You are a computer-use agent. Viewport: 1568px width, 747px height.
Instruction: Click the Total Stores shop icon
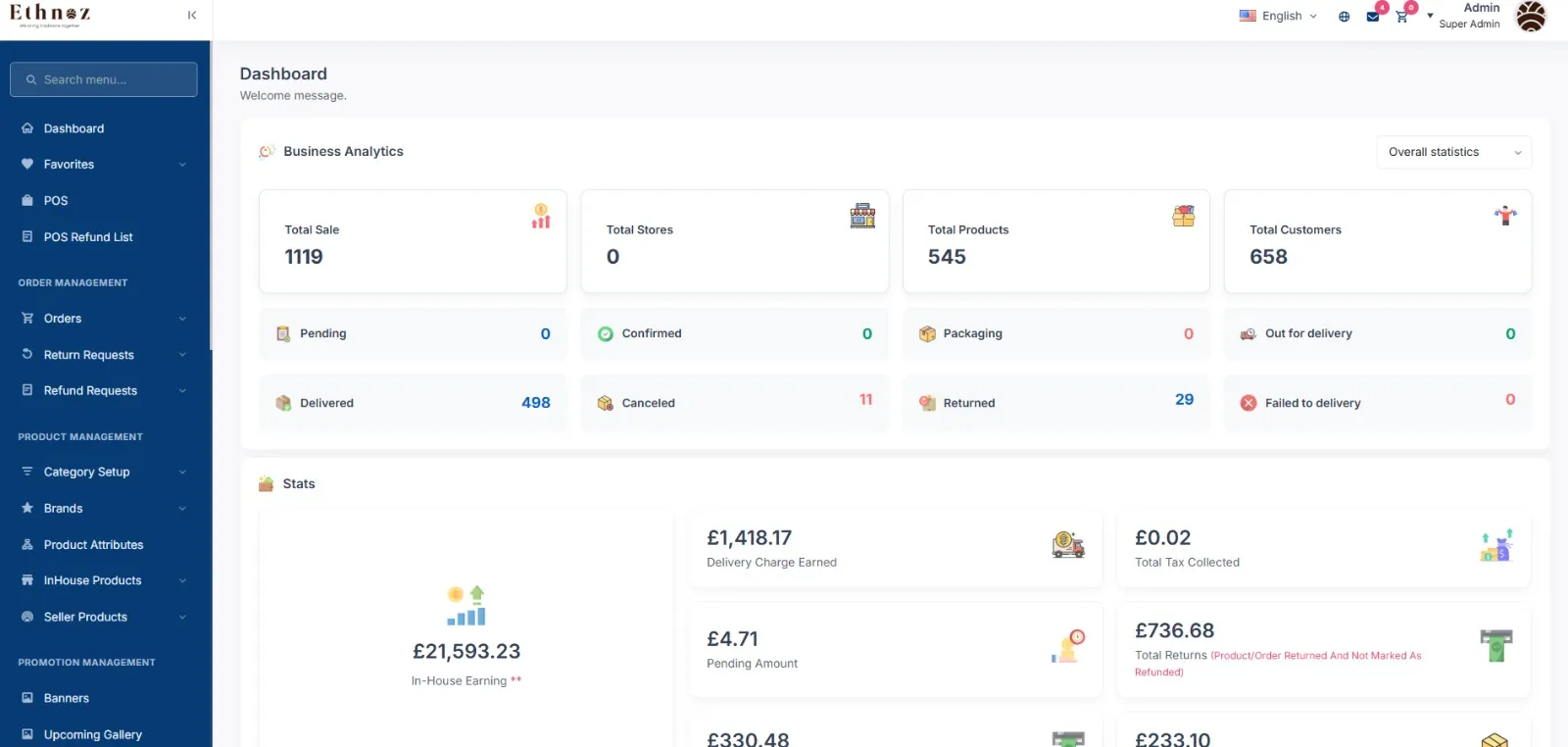coord(862,216)
